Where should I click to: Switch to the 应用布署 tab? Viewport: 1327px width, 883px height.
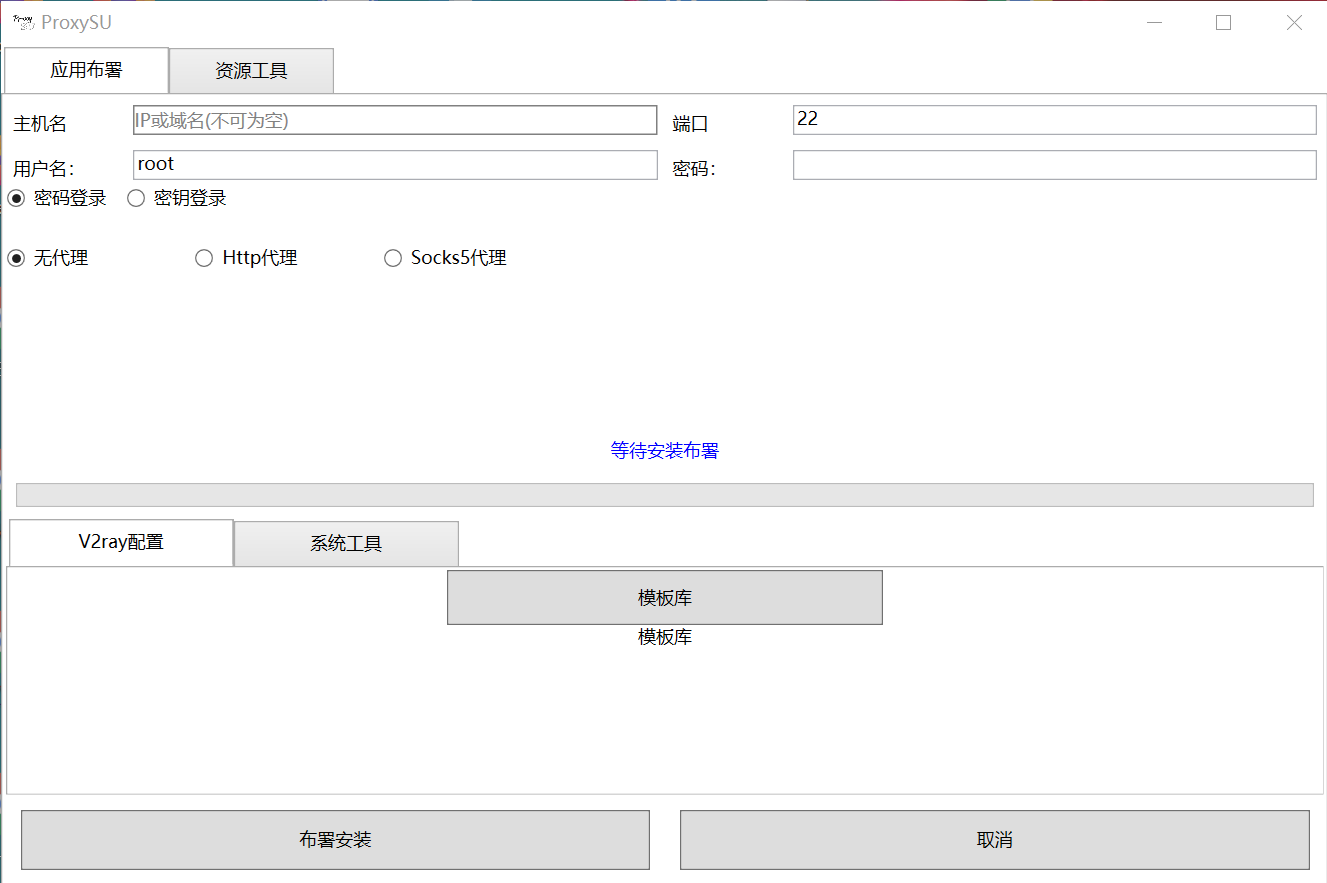[x=87, y=70]
